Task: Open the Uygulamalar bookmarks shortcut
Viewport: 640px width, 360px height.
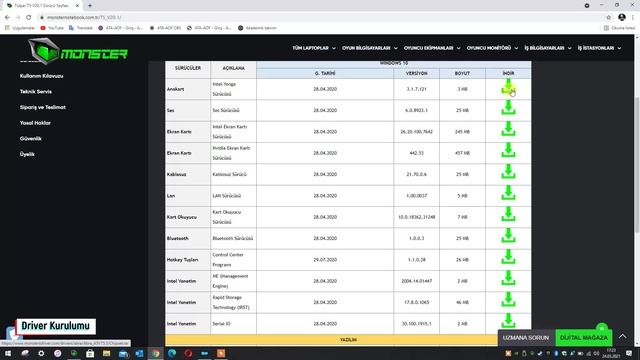Action: tap(20, 28)
